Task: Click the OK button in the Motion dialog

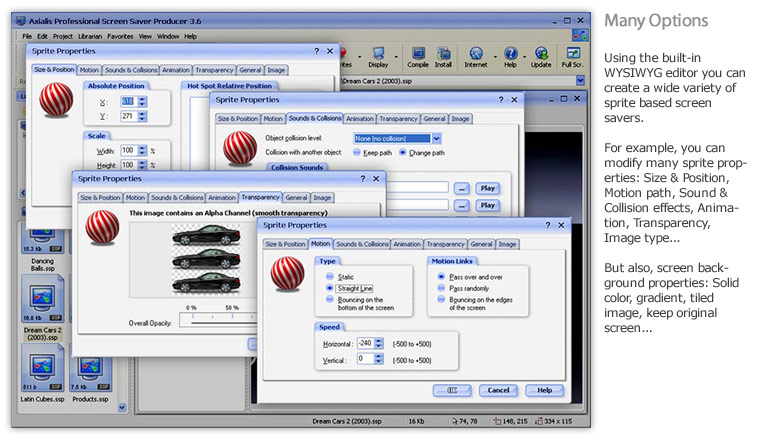Action: [x=452, y=390]
